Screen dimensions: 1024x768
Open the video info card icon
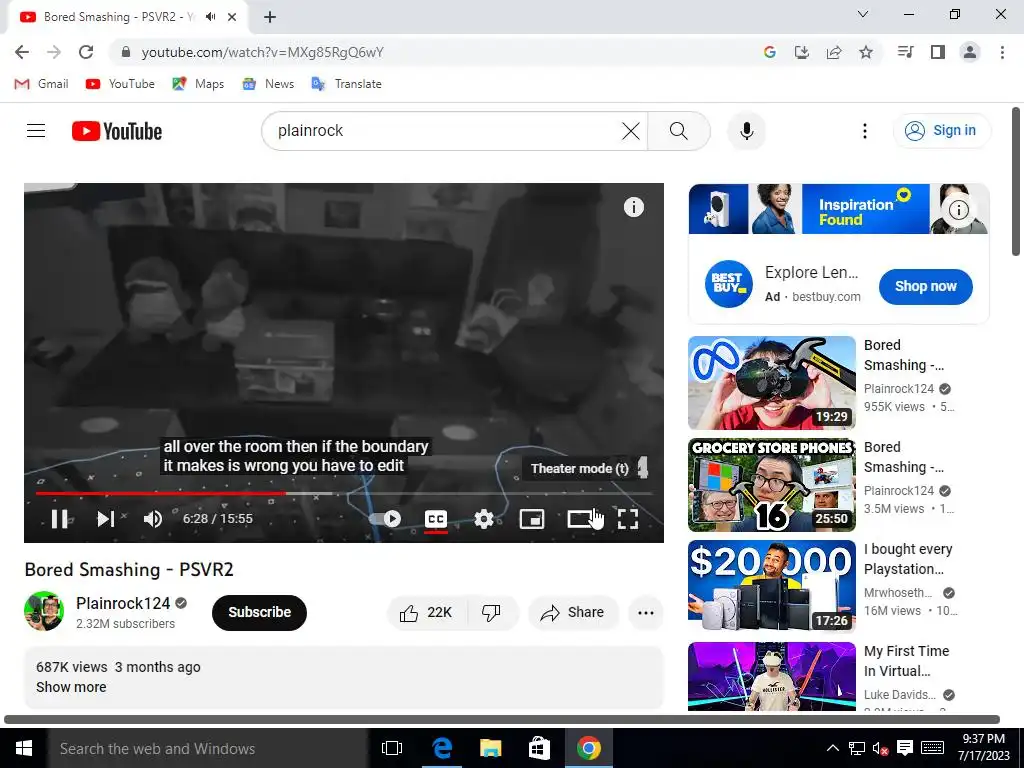[x=633, y=207]
